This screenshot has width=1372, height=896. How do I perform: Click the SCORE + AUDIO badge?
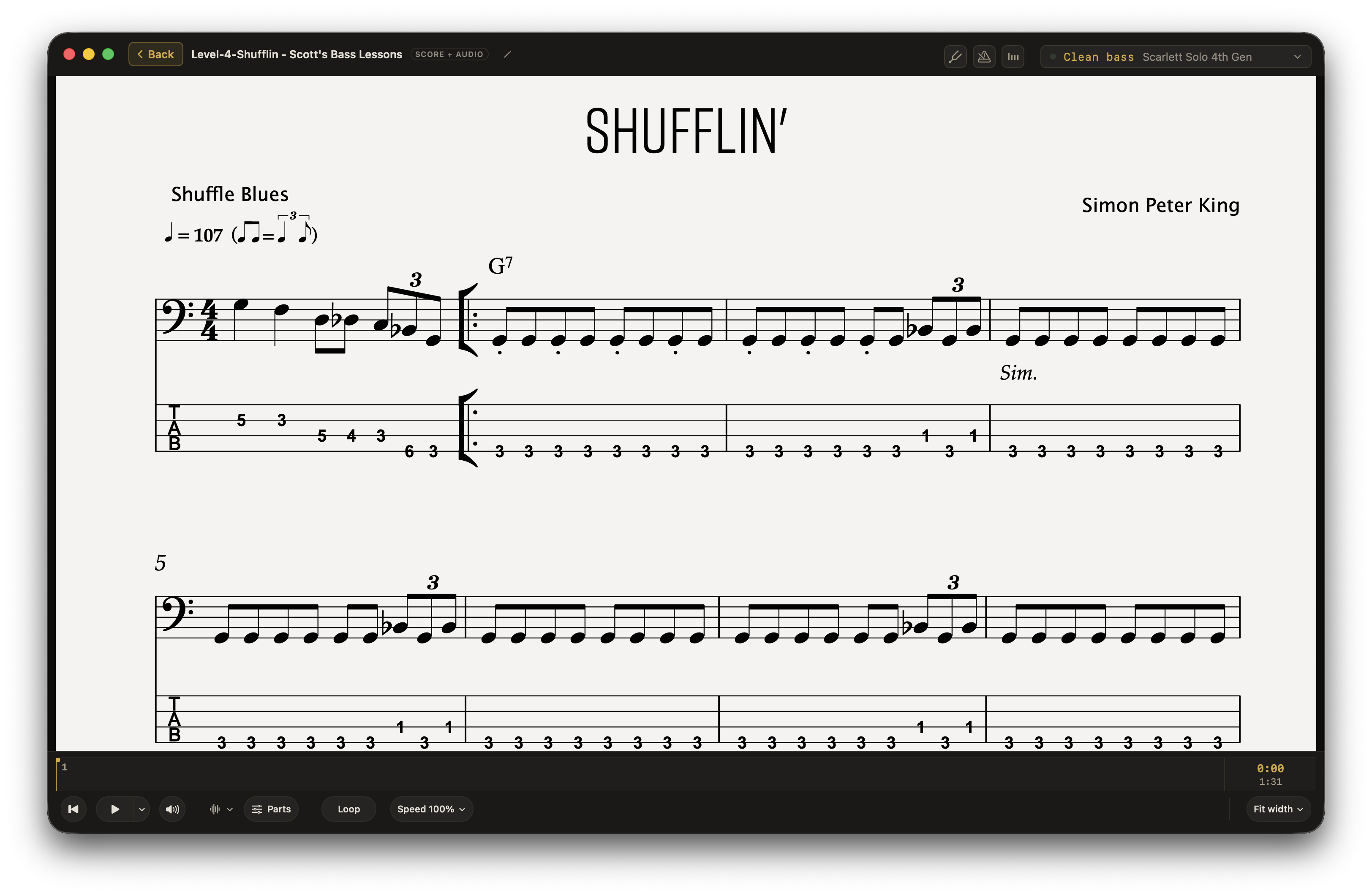coord(449,54)
